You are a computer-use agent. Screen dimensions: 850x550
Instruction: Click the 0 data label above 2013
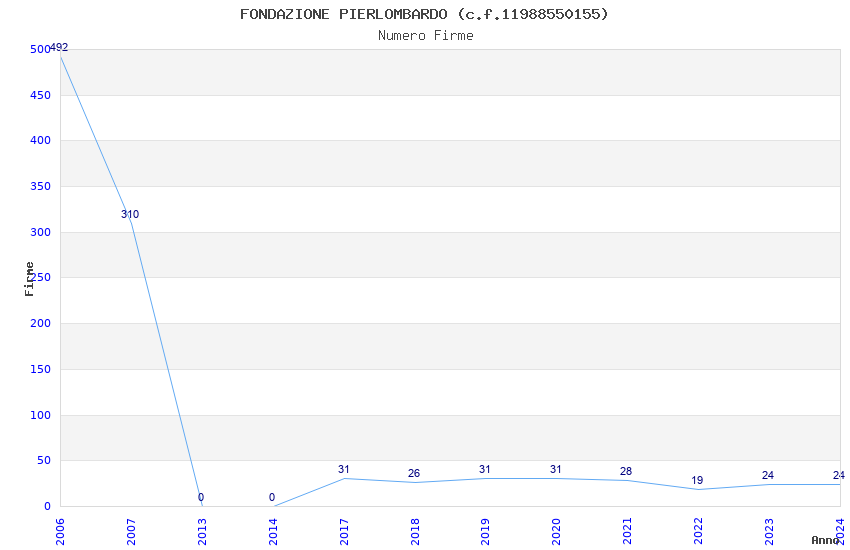click(201, 497)
